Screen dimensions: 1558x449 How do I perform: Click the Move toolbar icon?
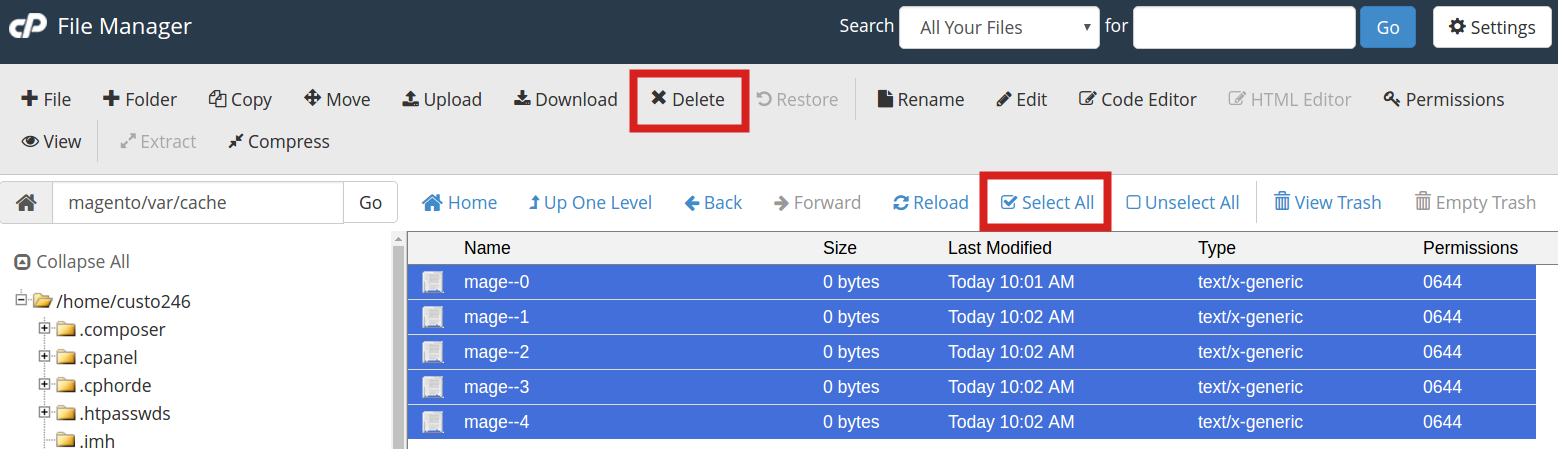point(312,99)
